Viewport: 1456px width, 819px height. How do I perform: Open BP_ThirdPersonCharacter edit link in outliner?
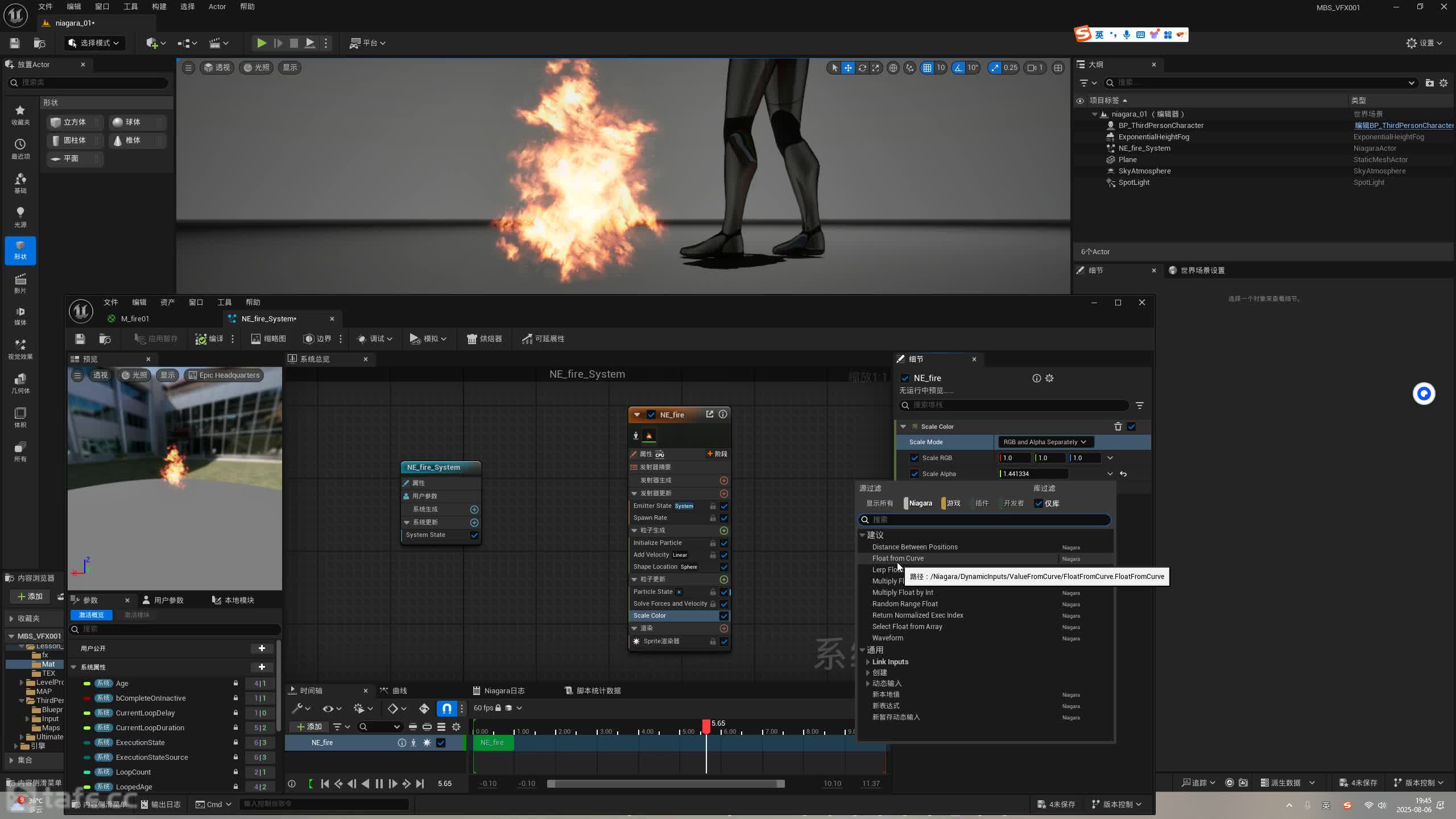(1404, 126)
